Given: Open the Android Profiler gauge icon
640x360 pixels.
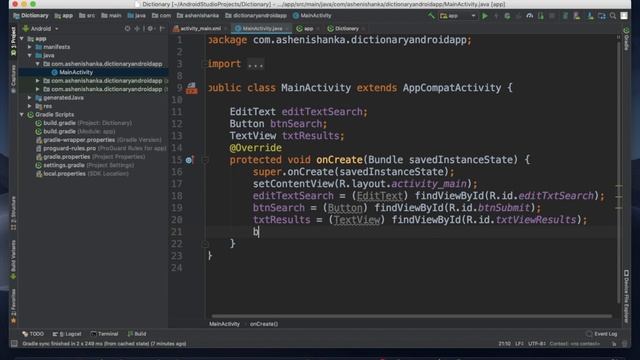Looking at the screenshot, I should 530,16.
